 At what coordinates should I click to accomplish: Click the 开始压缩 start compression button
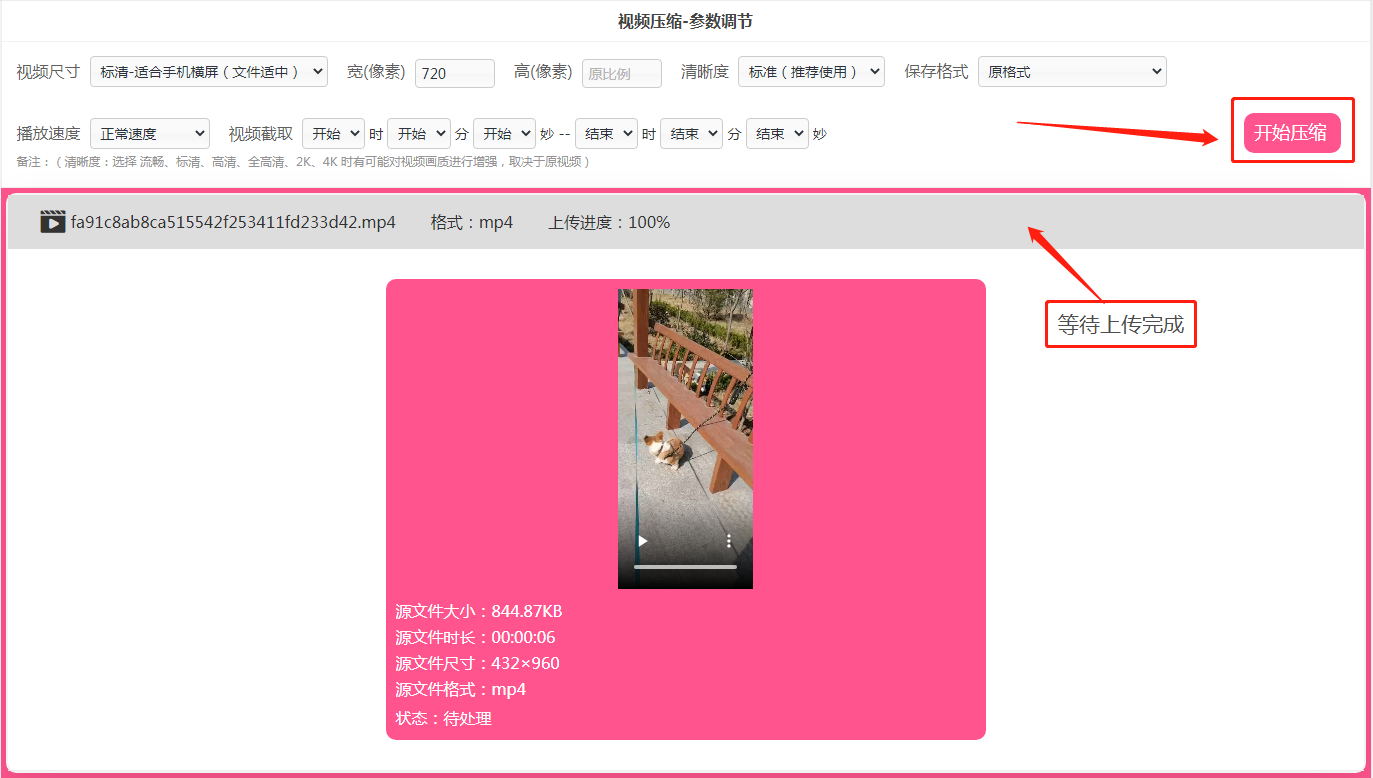click(1292, 133)
